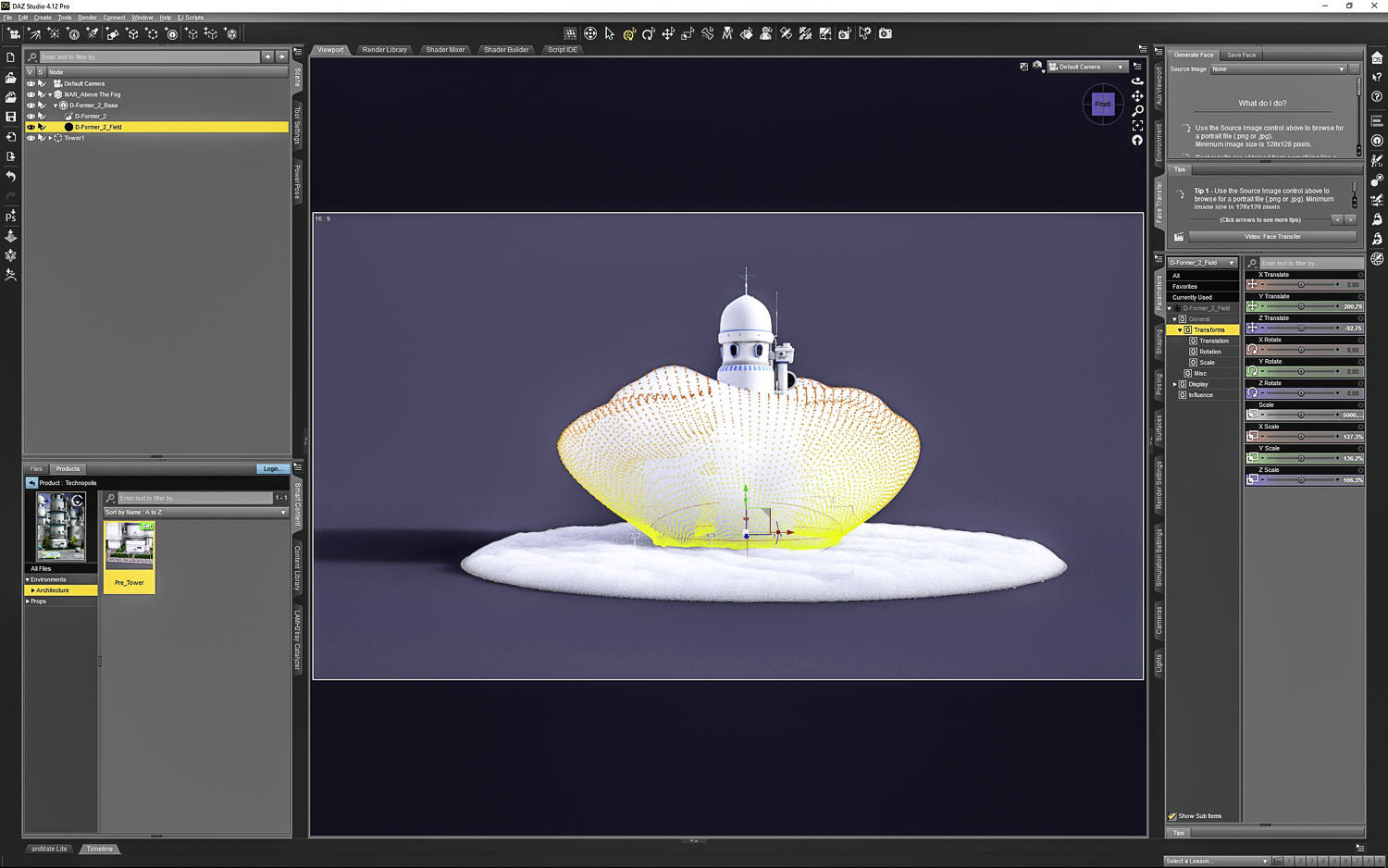
Task: Expand the Tower1 node in Scene
Action: 50,138
